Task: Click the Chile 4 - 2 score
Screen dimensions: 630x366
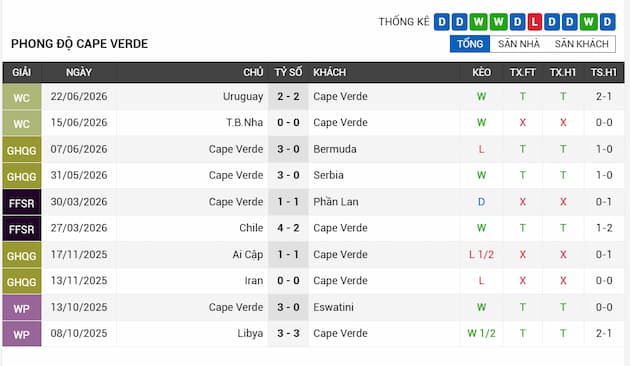Action: (x=288, y=228)
